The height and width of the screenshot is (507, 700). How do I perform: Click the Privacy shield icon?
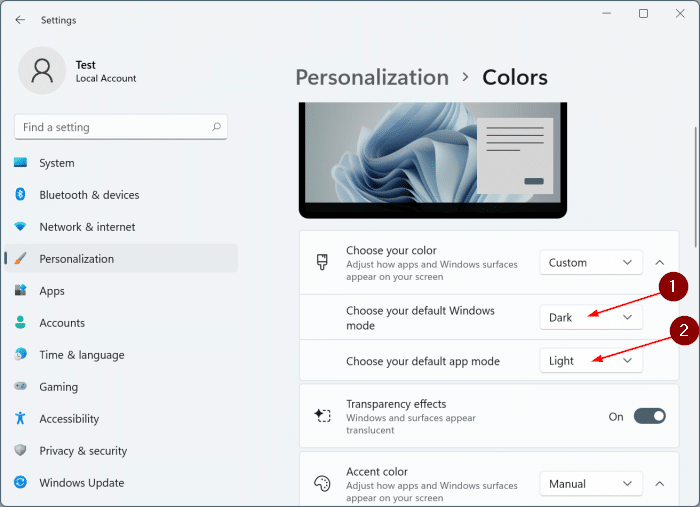click(x=20, y=450)
